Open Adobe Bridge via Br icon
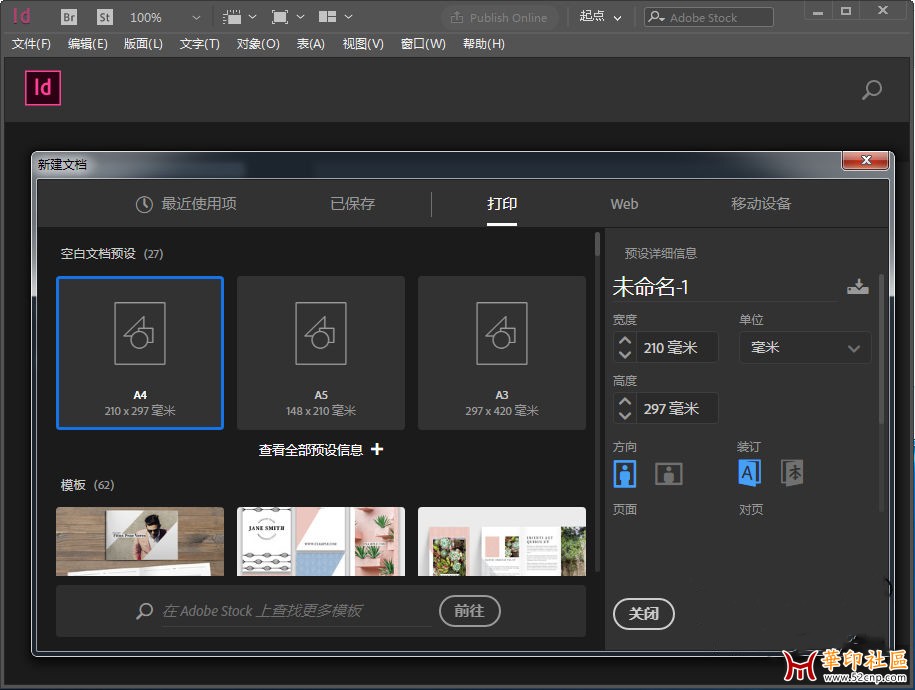 click(69, 17)
